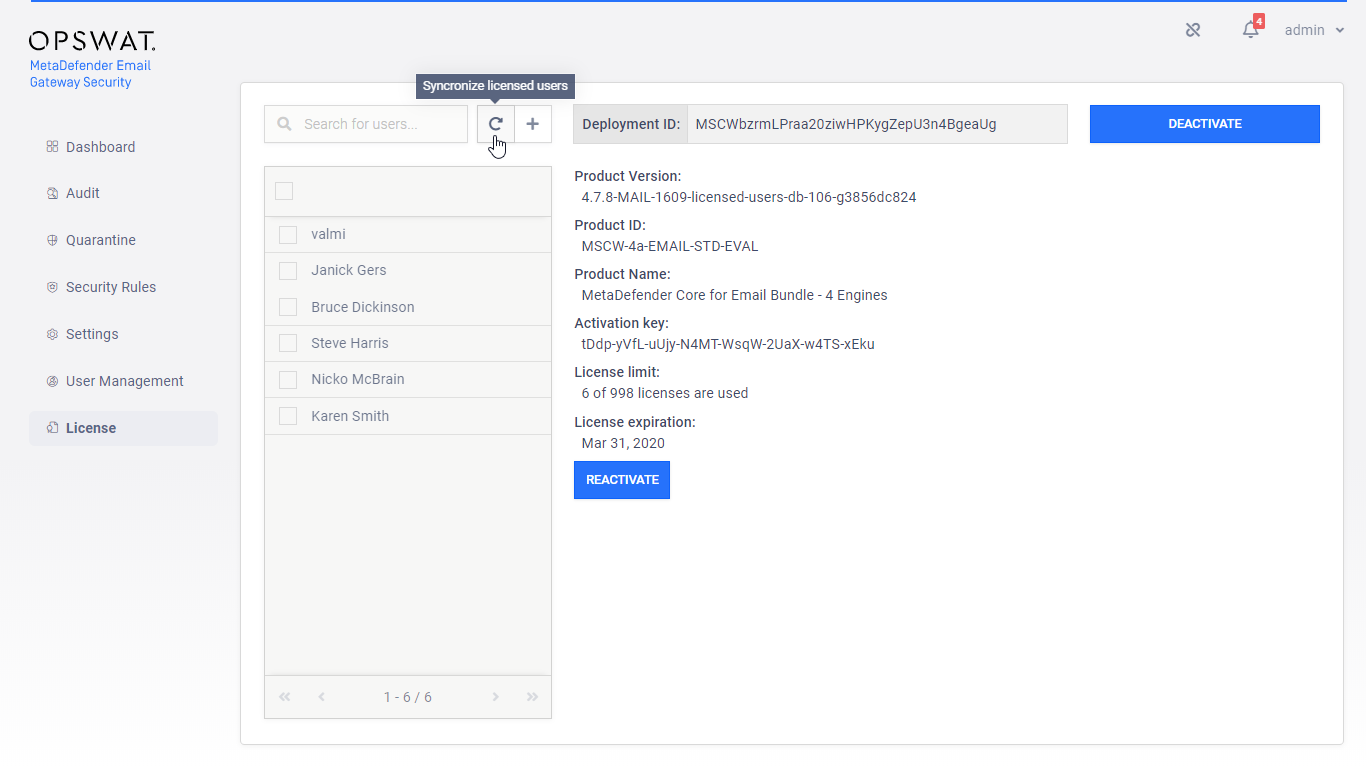Click the Search for users field
The width and height of the screenshot is (1366, 768).
coord(366,124)
